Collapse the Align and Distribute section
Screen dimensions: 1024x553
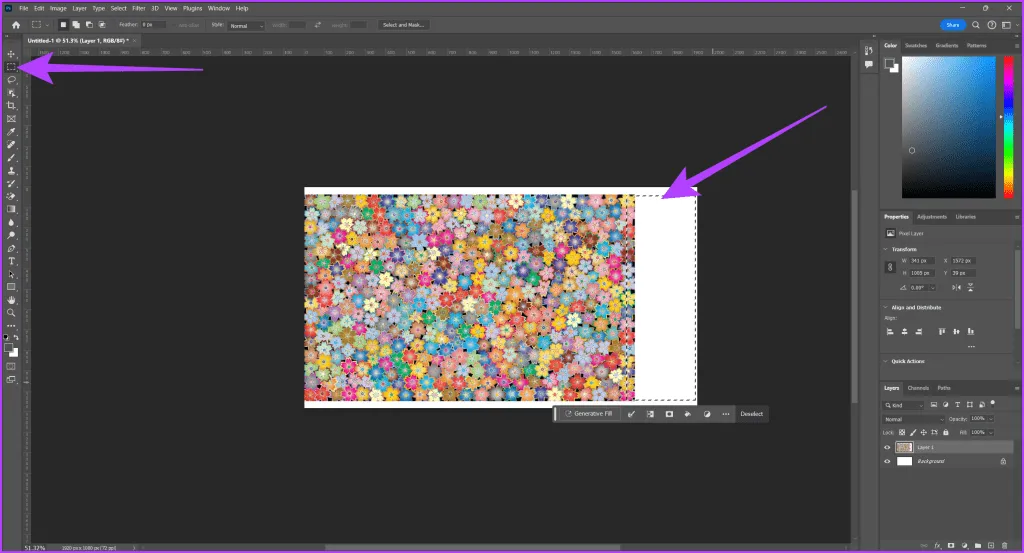click(x=886, y=307)
